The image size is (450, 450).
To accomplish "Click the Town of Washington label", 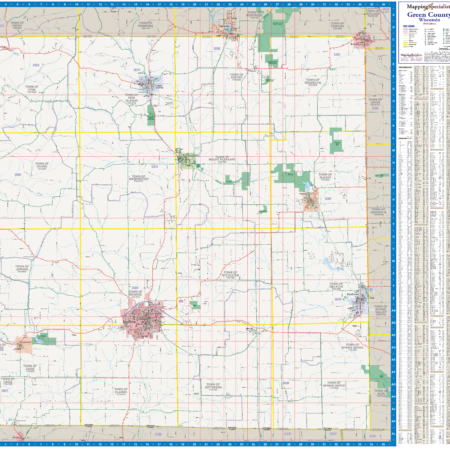I will 138,178.
